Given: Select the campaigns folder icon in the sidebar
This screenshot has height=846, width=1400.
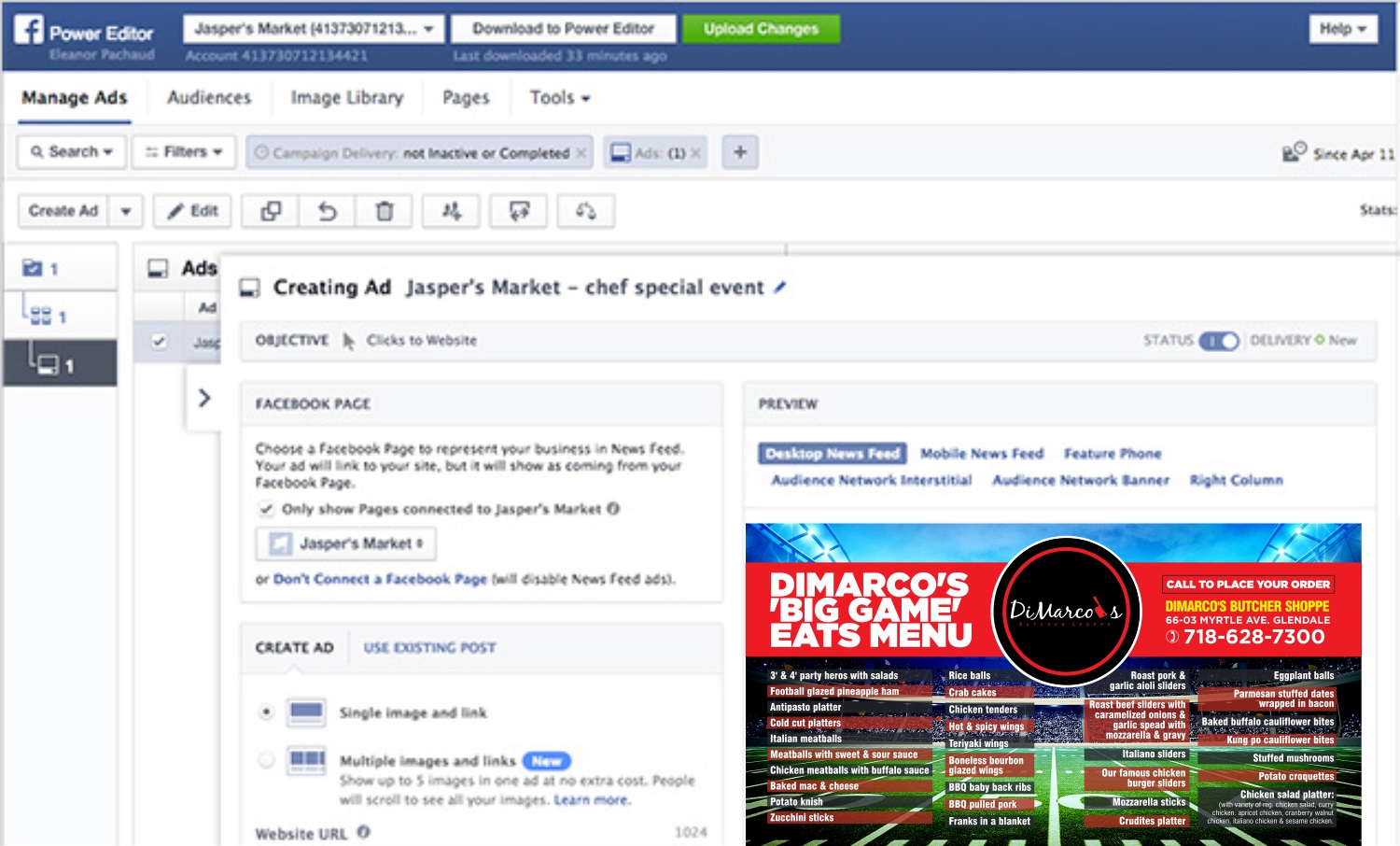Looking at the screenshot, I should coord(33,269).
